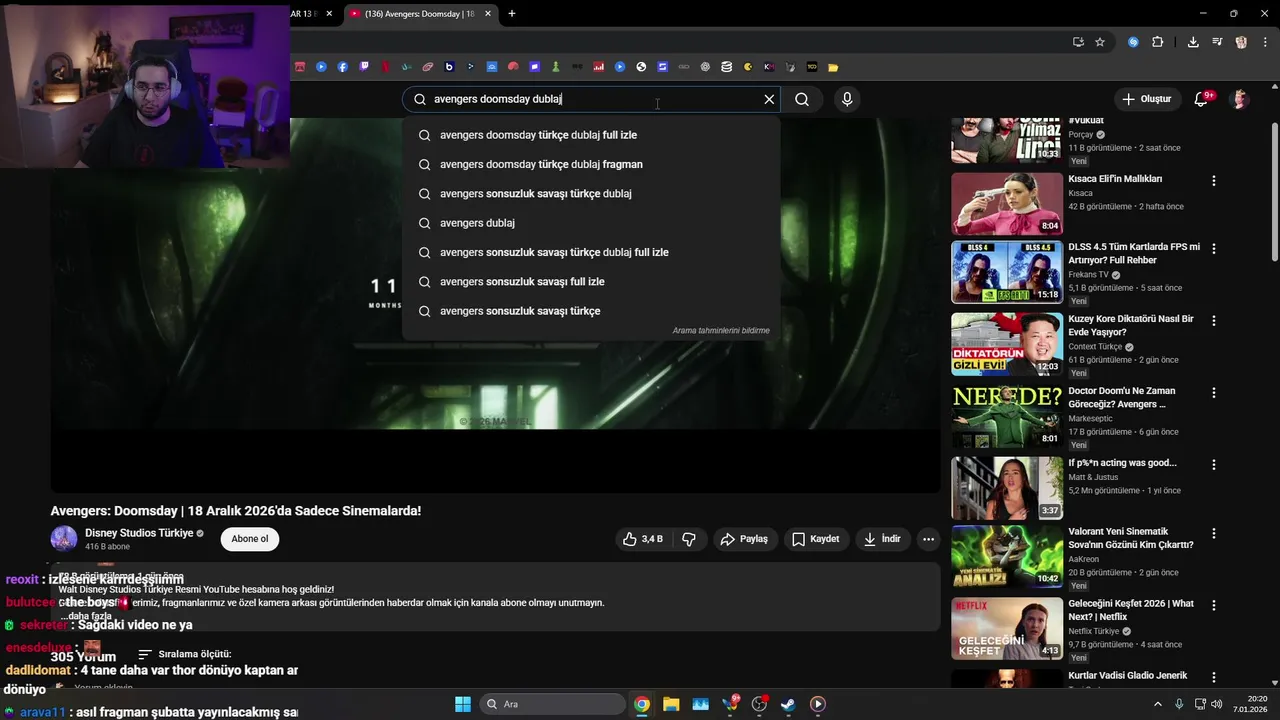Open options for Kurtlar Vadisi video

[x=1214, y=678]
